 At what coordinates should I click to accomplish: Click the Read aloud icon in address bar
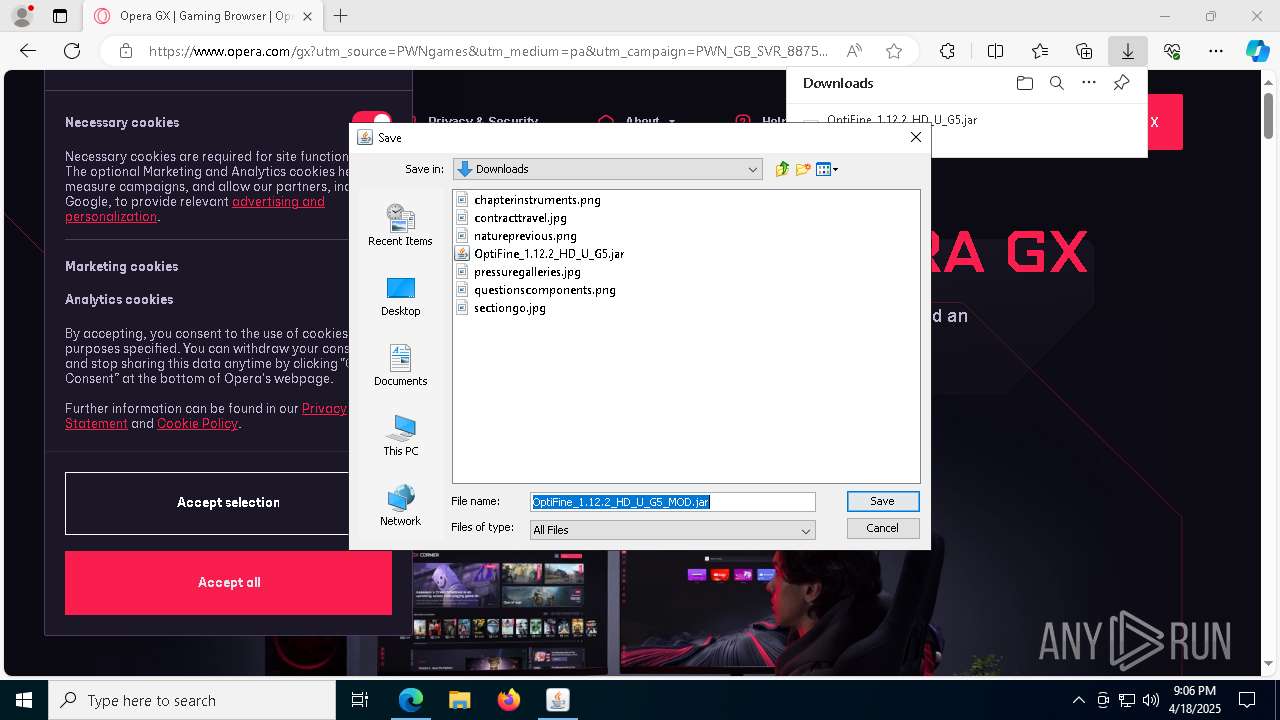click(x=854, y=51)
